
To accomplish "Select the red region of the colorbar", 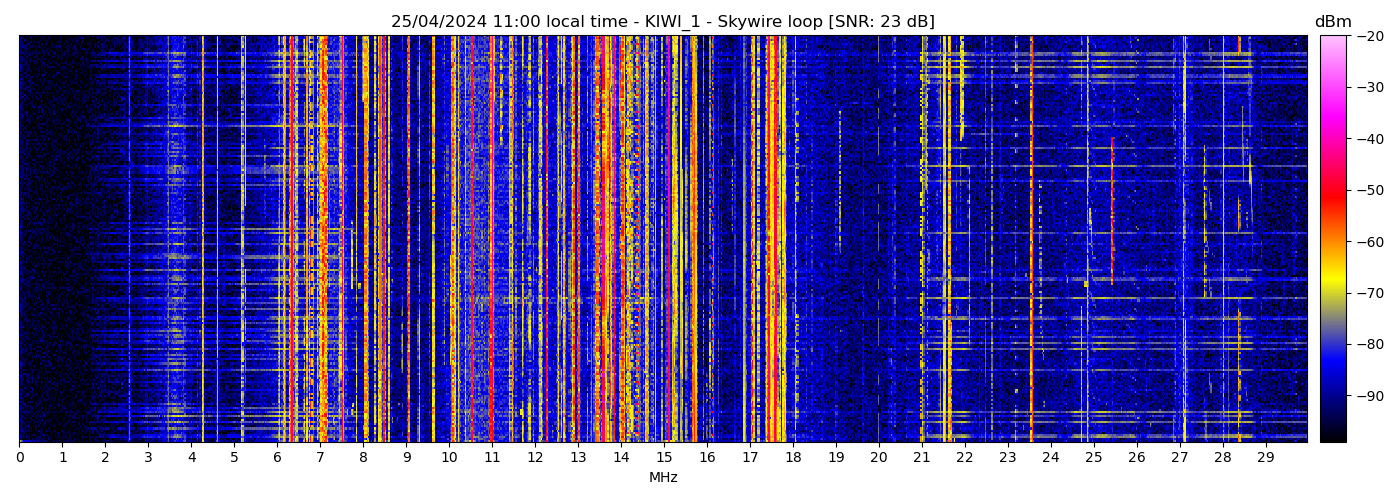I will 1332,195.
